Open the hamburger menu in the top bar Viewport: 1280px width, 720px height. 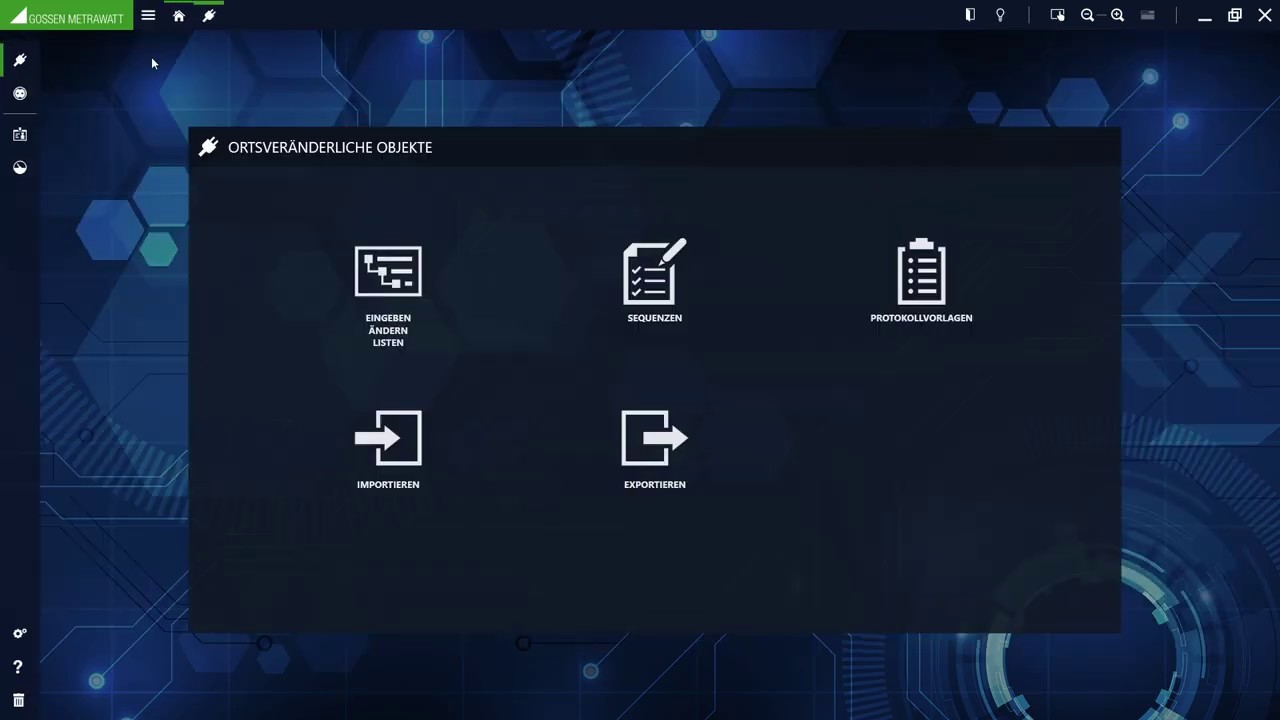point(148,15)
